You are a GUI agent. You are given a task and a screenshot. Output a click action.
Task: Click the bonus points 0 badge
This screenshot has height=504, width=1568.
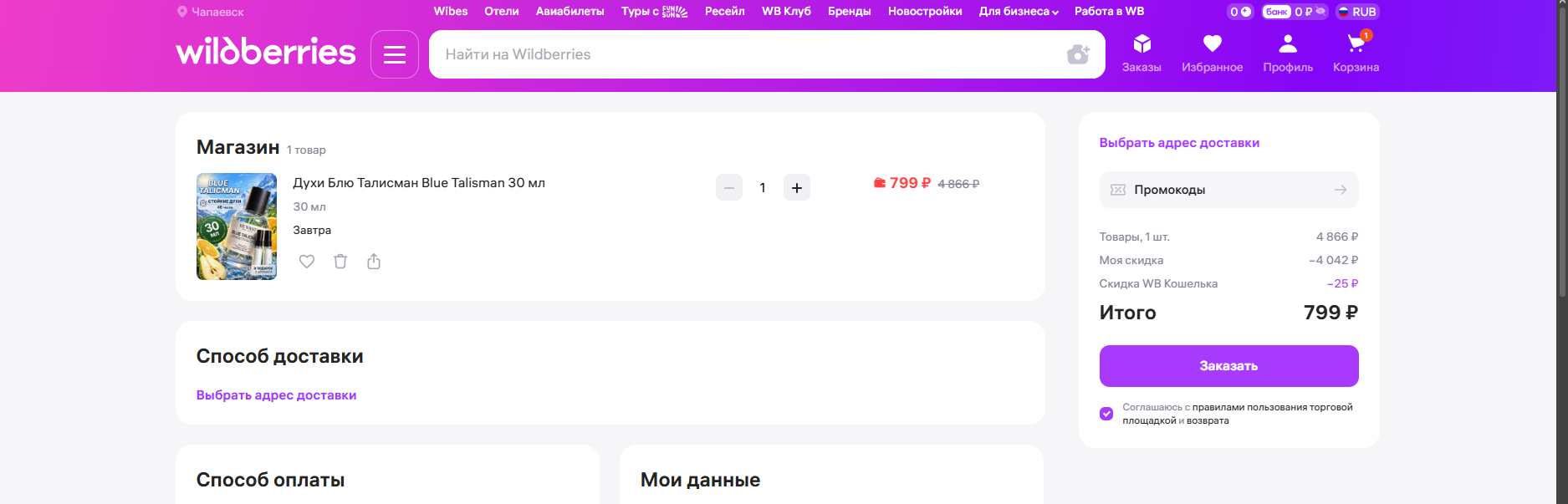(x=1240, y=12)
